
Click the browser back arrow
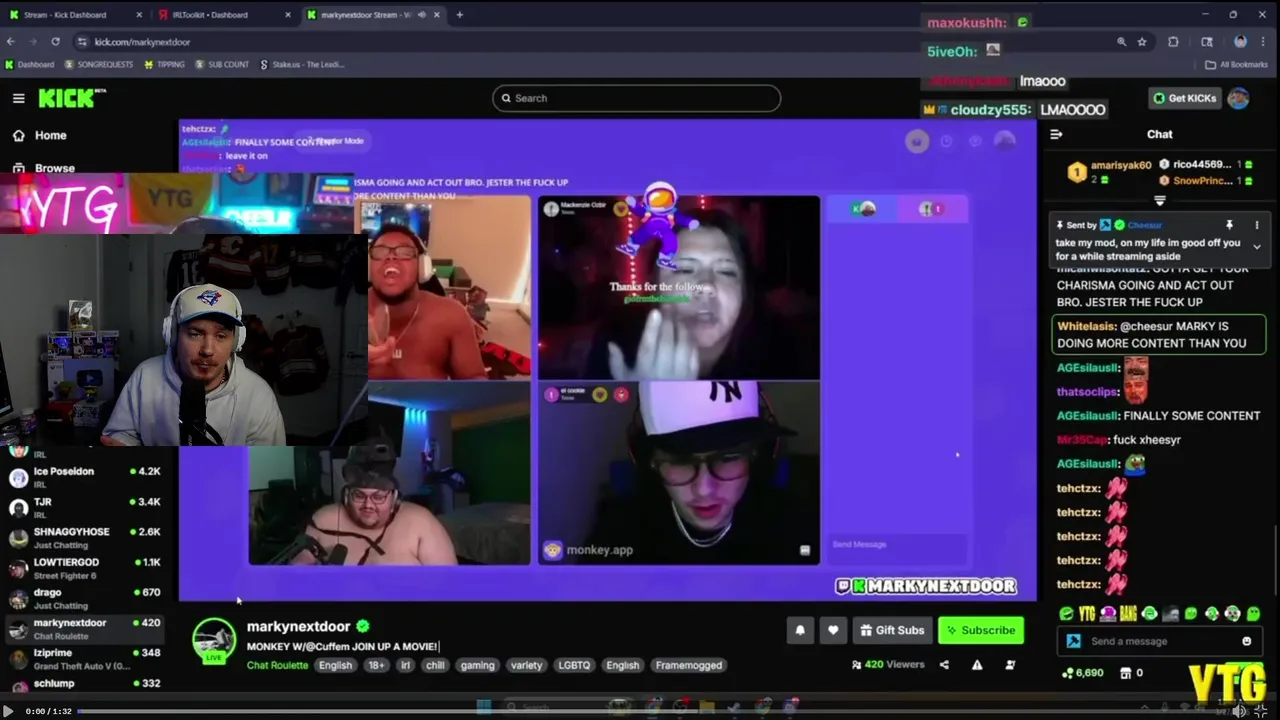coord(11,42)
